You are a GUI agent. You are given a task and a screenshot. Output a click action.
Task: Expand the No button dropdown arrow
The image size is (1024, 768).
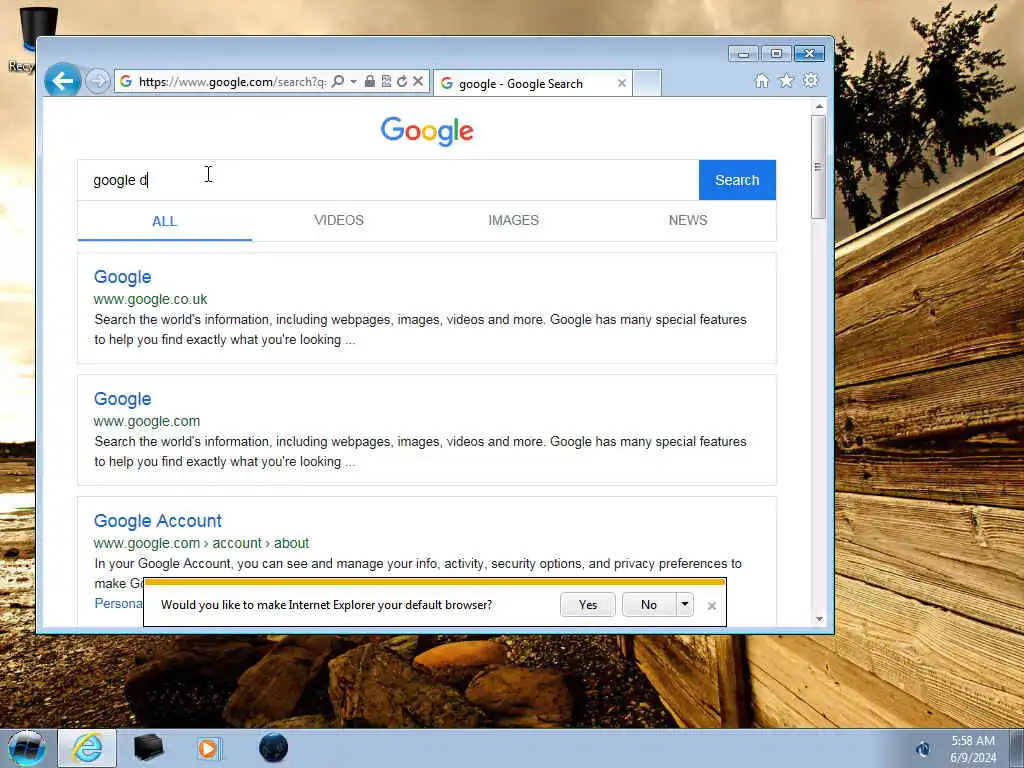(x=684, y=605)
